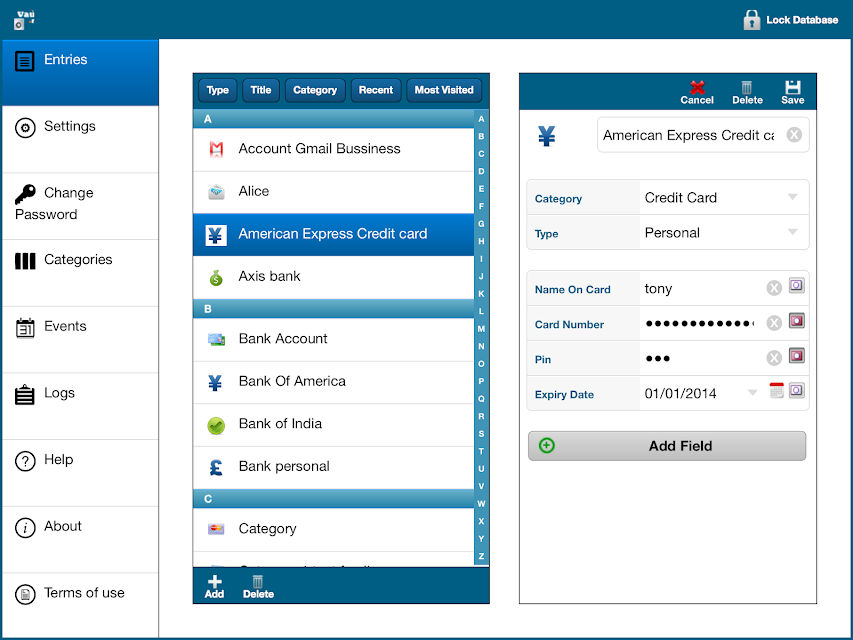Viewport: 853px width, 640px height.
Task: Toggle visibility icon for Pin
Action: click(796, 356)
